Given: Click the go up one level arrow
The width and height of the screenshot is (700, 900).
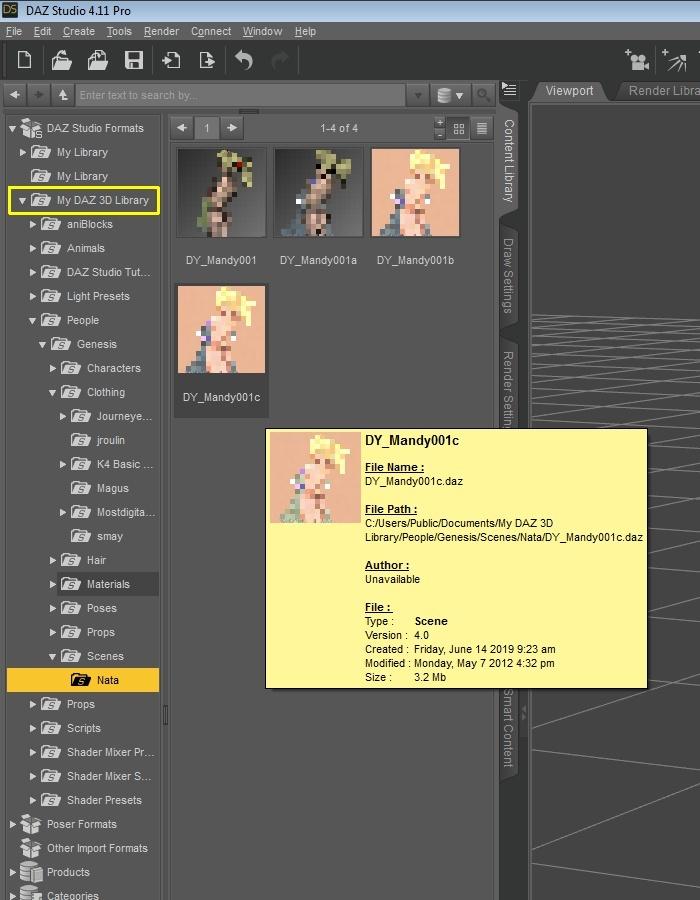Looking at the screenshot, I should (63, 95).
